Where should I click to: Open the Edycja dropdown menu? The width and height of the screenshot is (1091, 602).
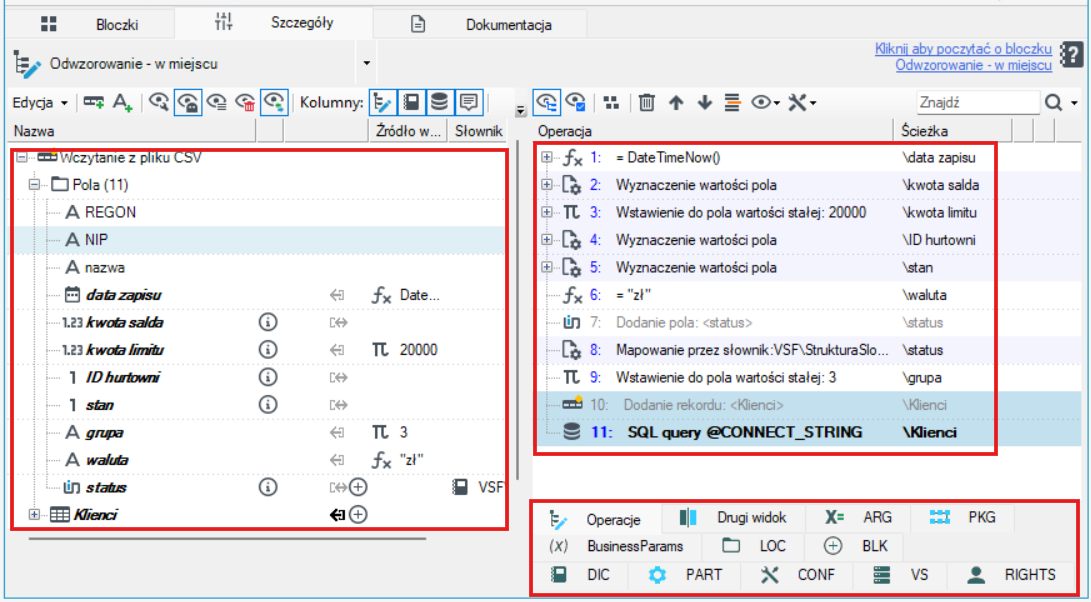[40, 103]
